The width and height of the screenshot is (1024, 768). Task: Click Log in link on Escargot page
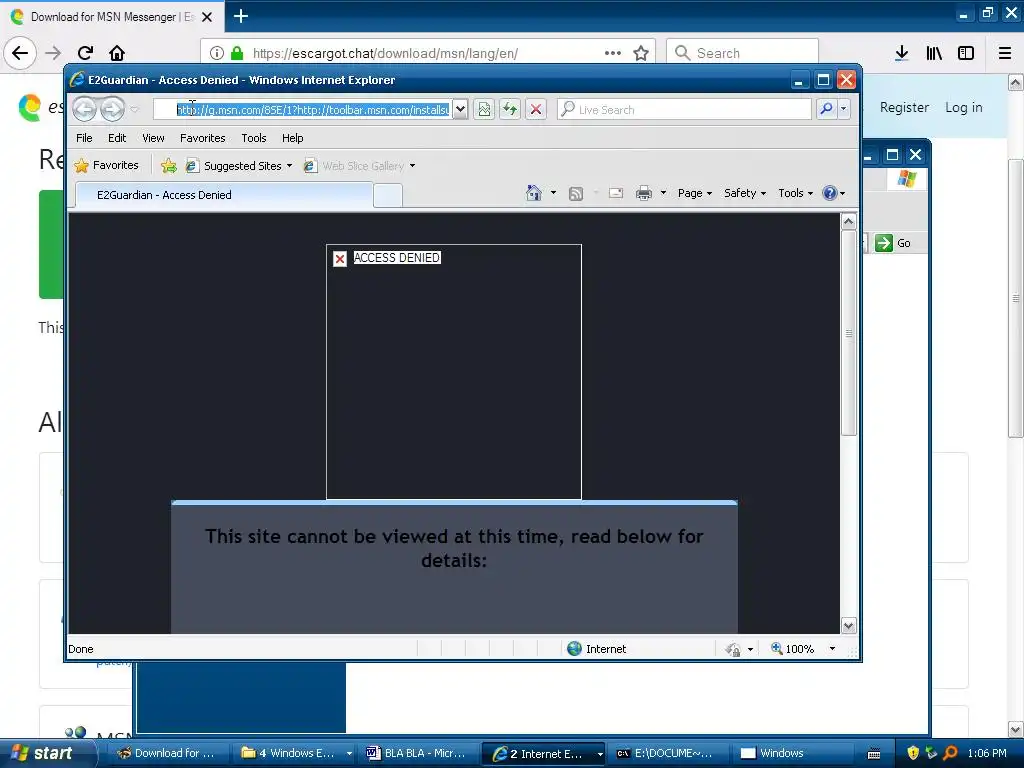963,107
